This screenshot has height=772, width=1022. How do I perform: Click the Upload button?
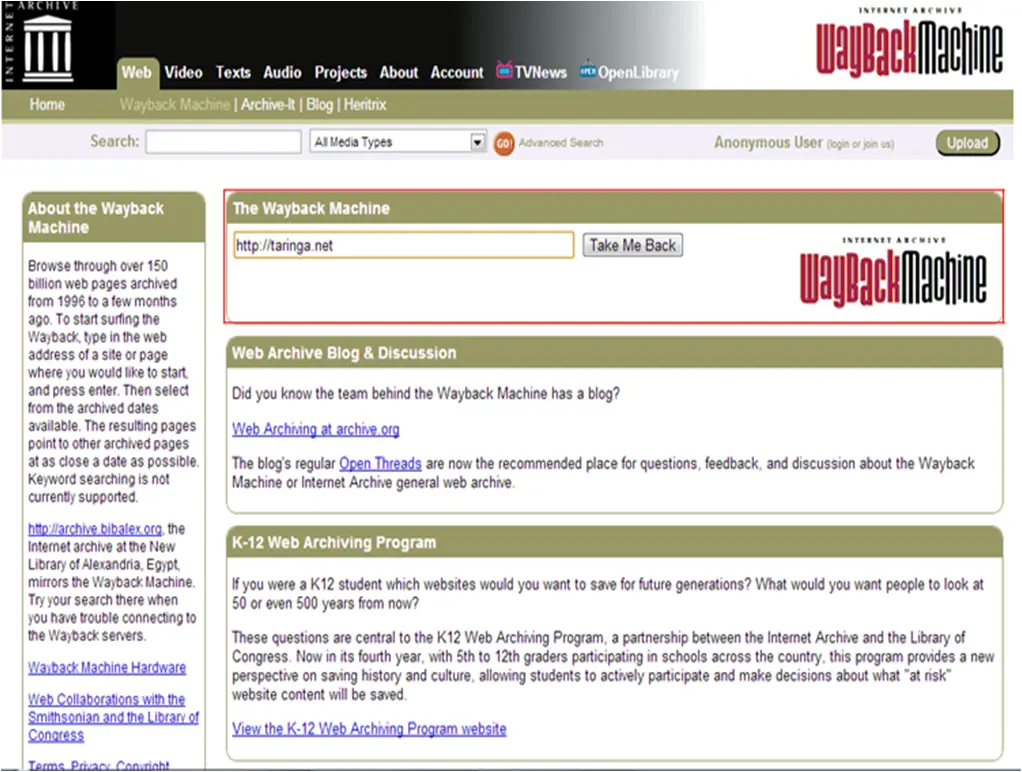(x=967, y=143)
